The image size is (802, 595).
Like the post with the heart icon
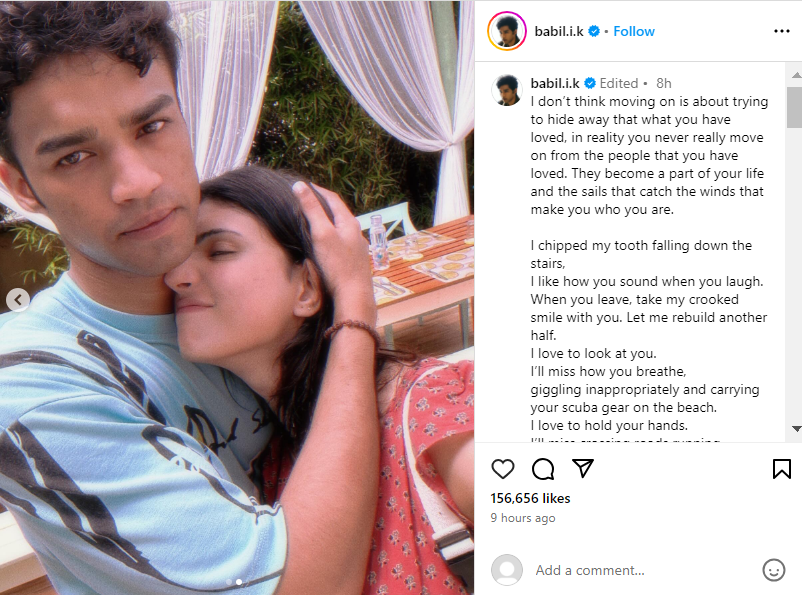pos(502,469)
